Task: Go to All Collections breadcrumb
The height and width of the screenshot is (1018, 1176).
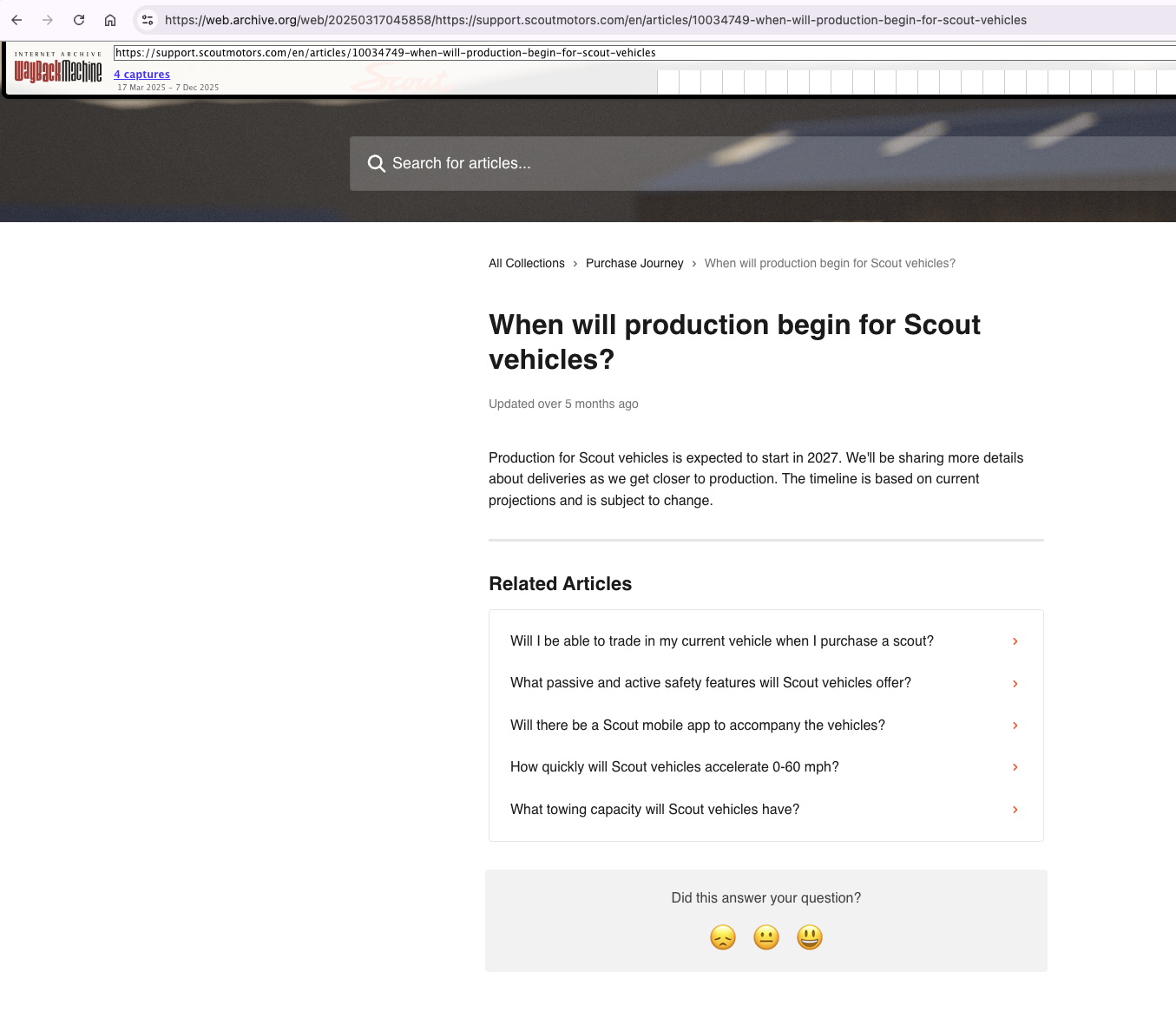Action: coord(527,263)
